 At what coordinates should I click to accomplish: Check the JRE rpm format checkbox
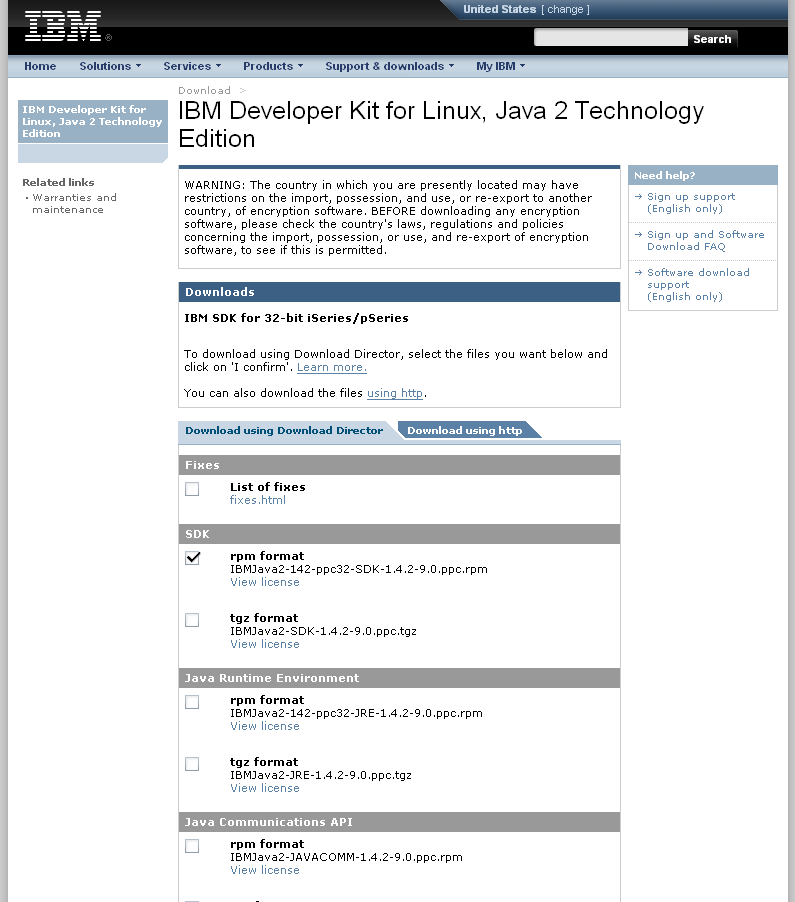[192, 702]
